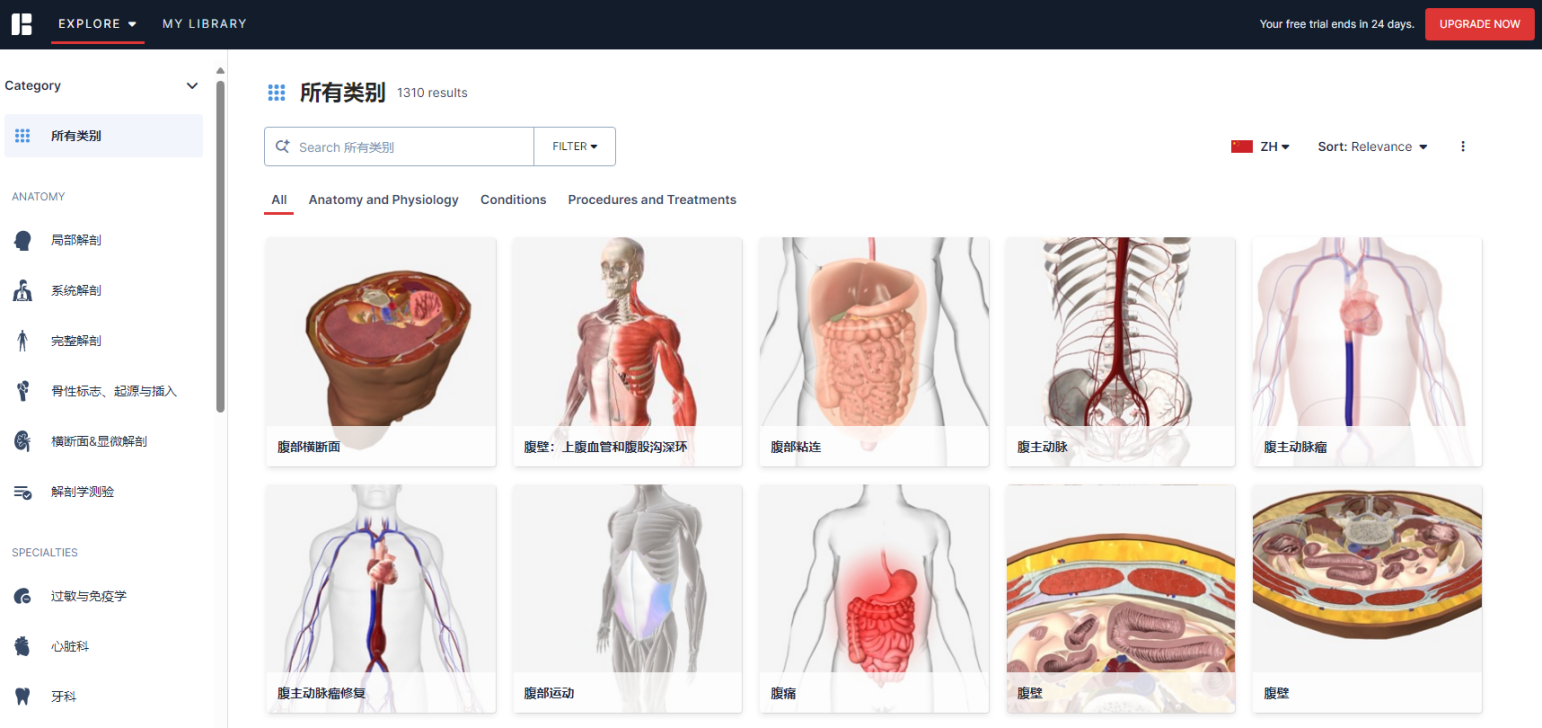
Task: Open 系统解剖 lungs icon category
Action: [x=23, y=291]
